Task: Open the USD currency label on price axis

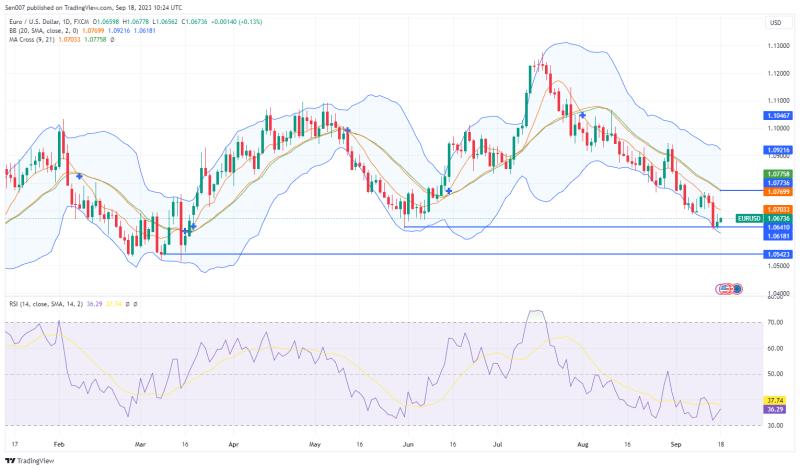Action: click(x=775, y=23)
